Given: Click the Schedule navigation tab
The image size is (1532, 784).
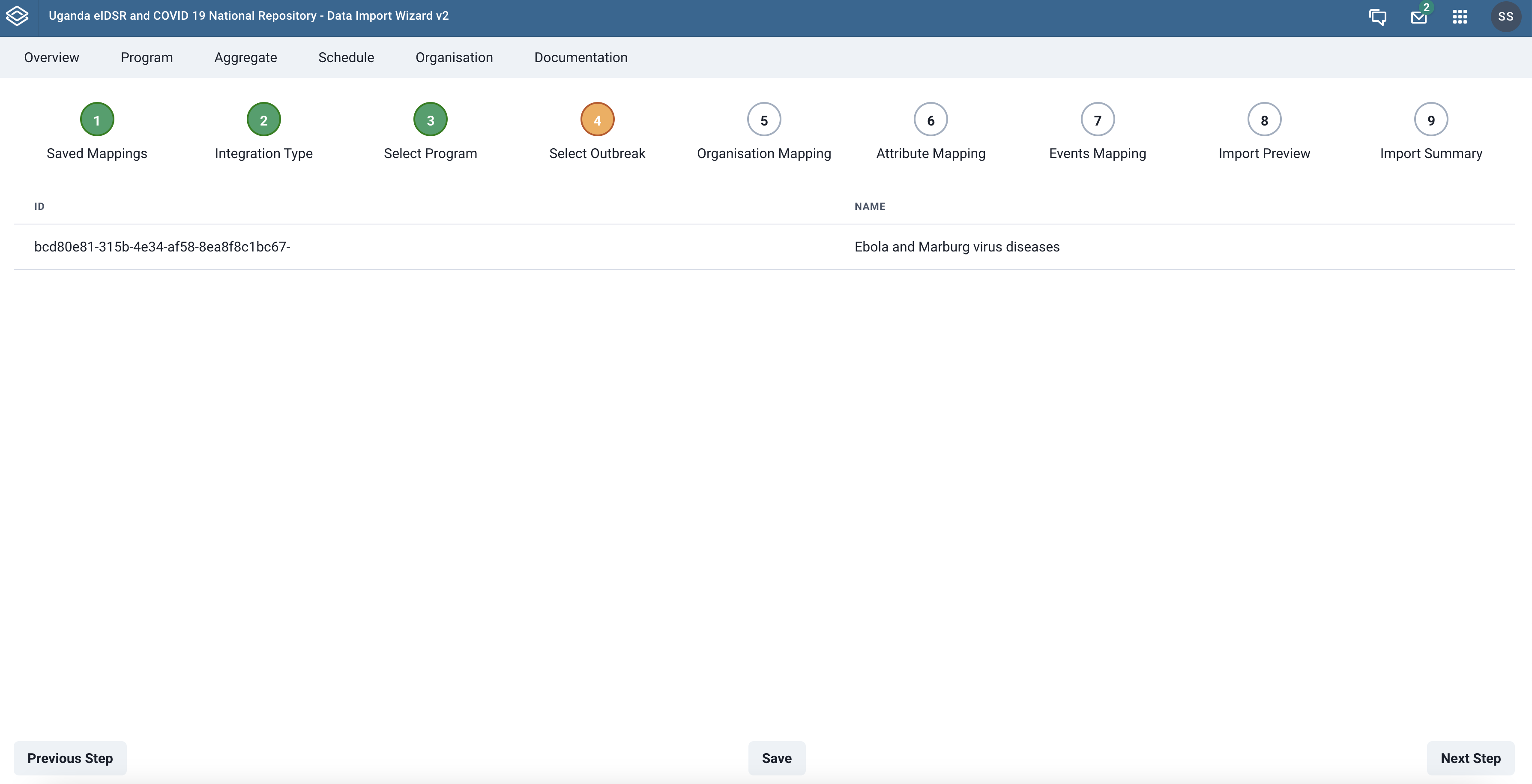Looking at the screenshot, I should 346,57.
